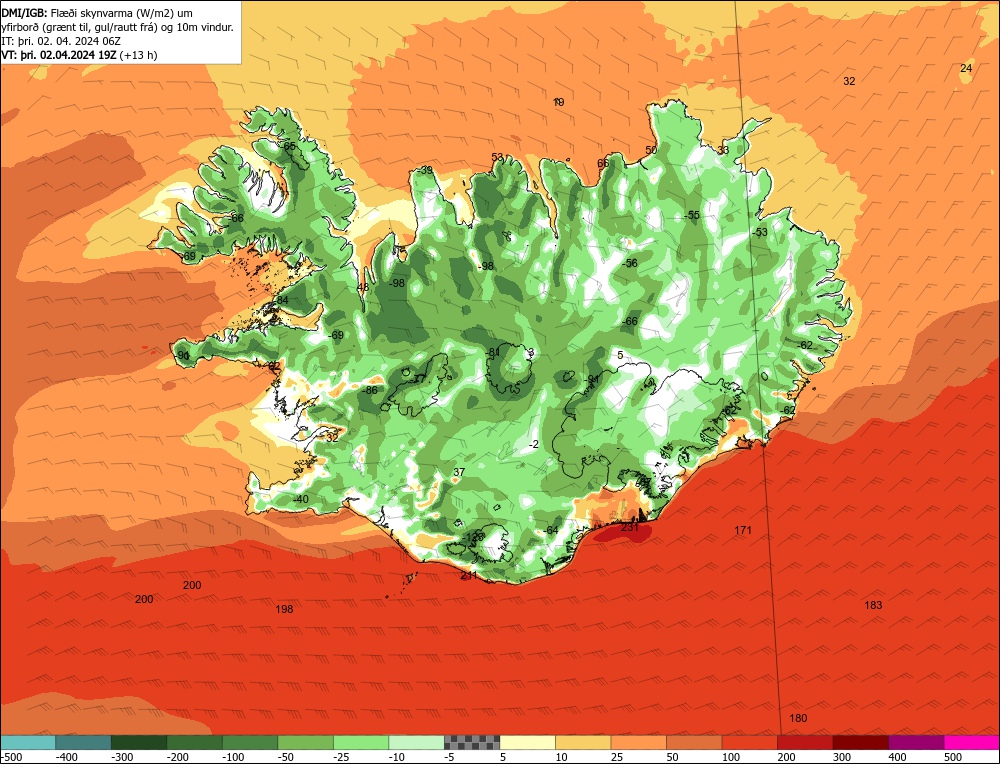
Task: Click the '-25' legend scale label
Action: tap(342, 757)
